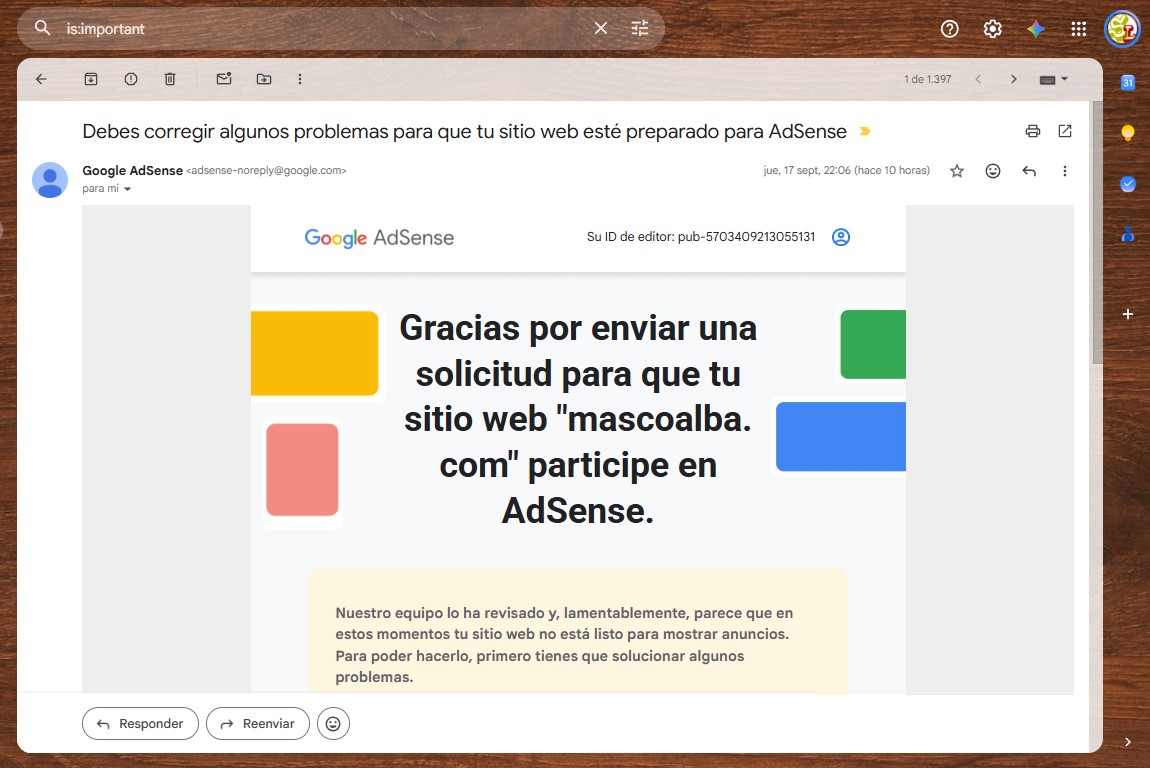
Task: Click the email subject 'Debes corregir algunos problemas'
Action: click(464, 131)
